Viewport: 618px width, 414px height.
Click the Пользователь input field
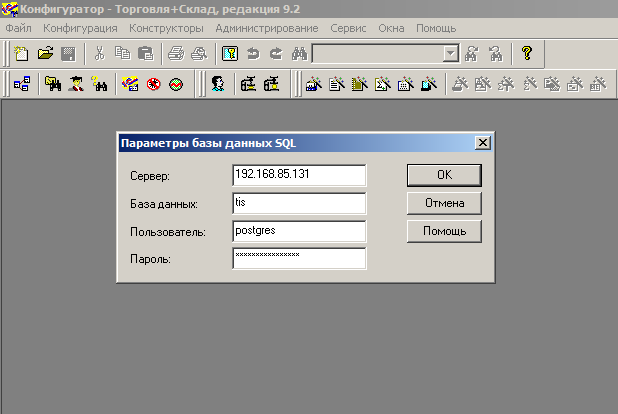click(299, 231)
